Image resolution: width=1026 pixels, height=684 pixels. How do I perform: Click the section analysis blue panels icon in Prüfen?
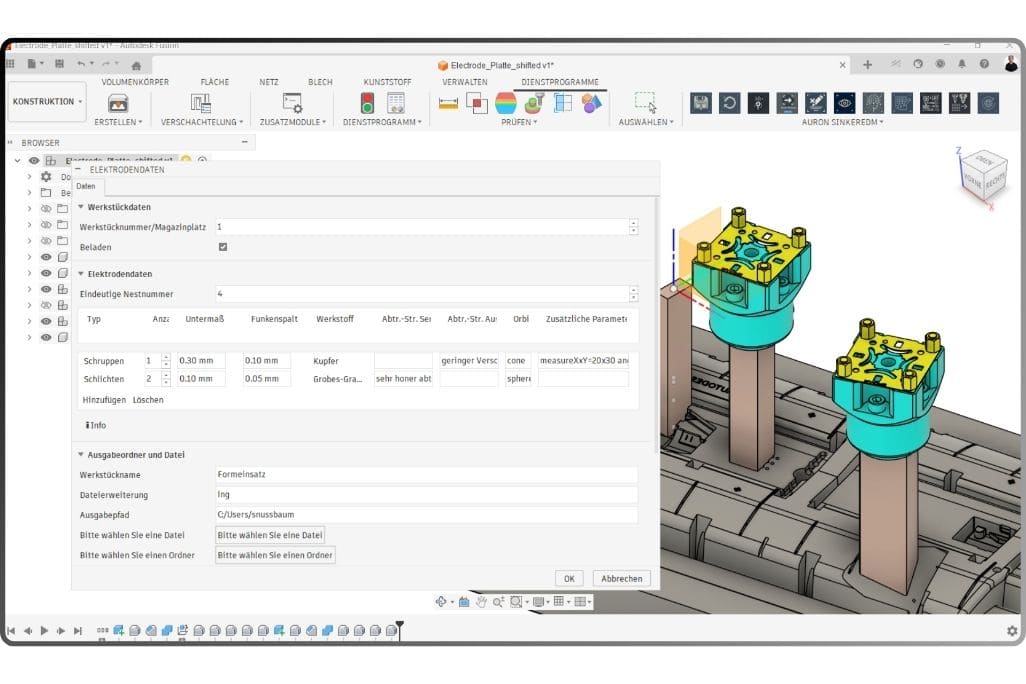pos(563,103)
